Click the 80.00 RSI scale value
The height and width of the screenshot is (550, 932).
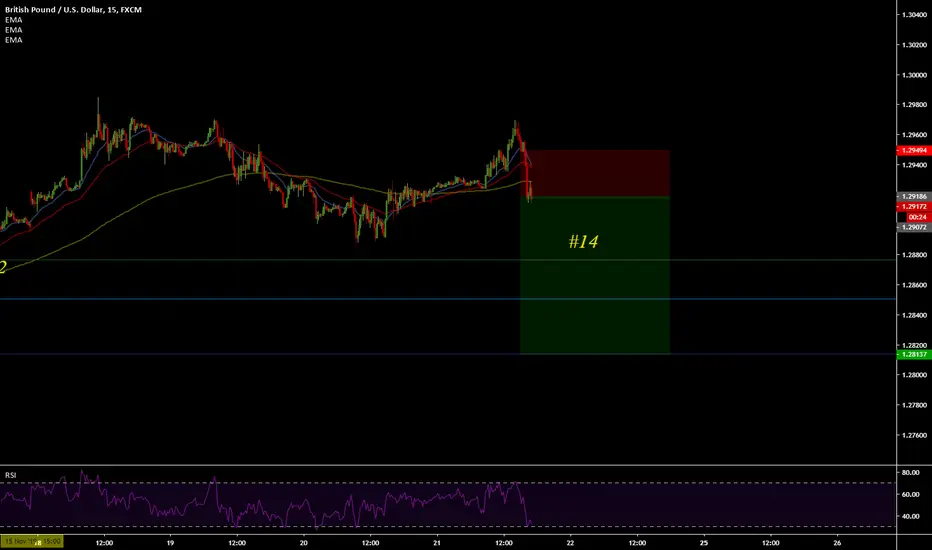(x=911, y=473)
